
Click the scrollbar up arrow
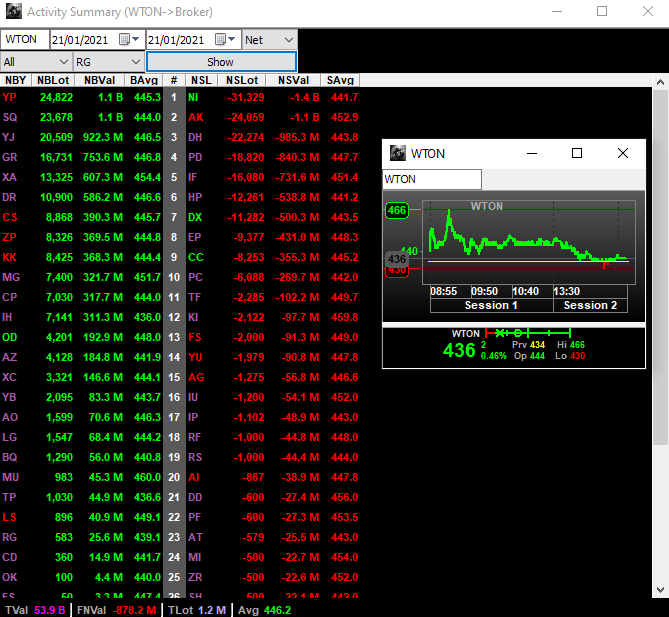[660, 81]
